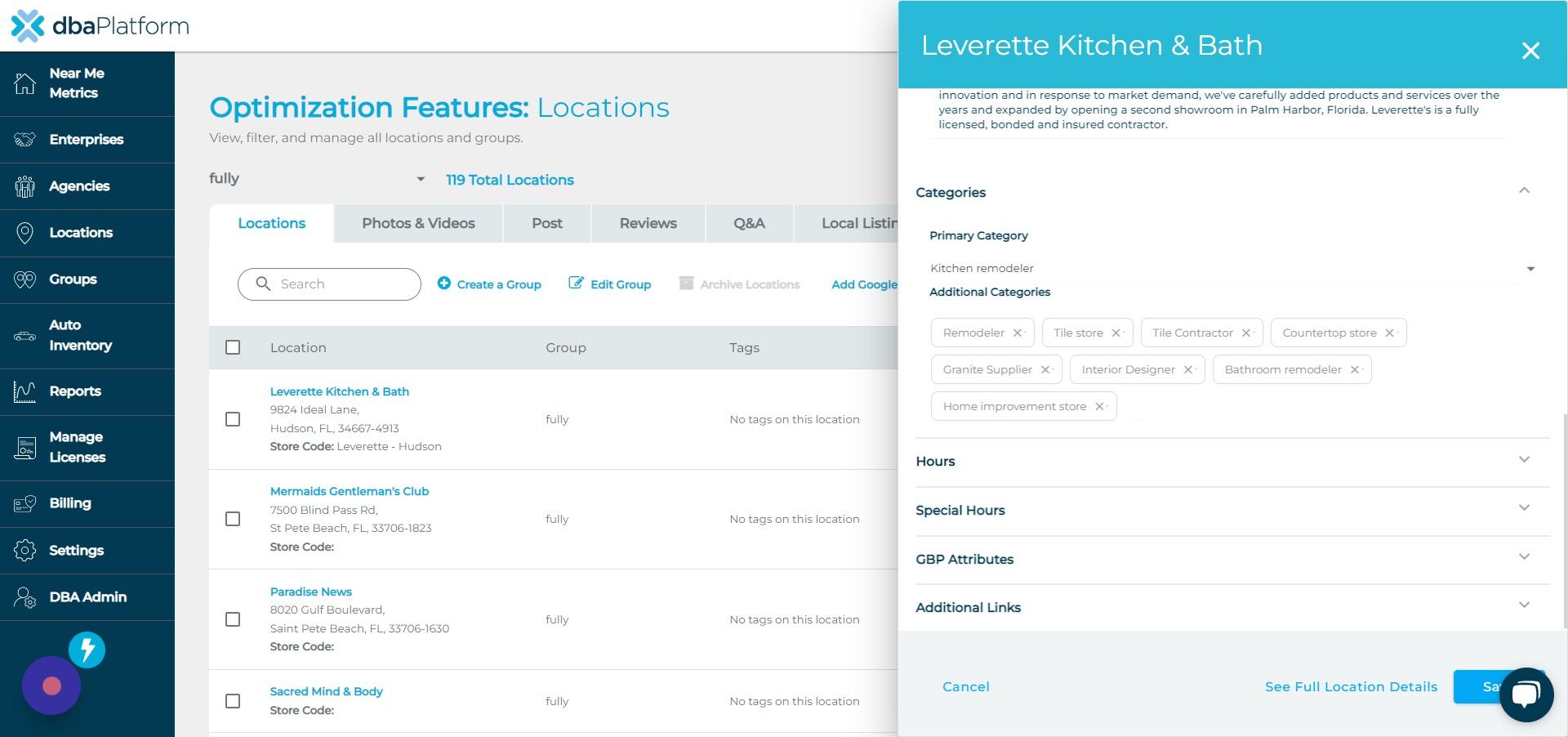This screenshot has height=737, width=1568.
Task: Click the purple record circle button
Action: click(51, 686)
